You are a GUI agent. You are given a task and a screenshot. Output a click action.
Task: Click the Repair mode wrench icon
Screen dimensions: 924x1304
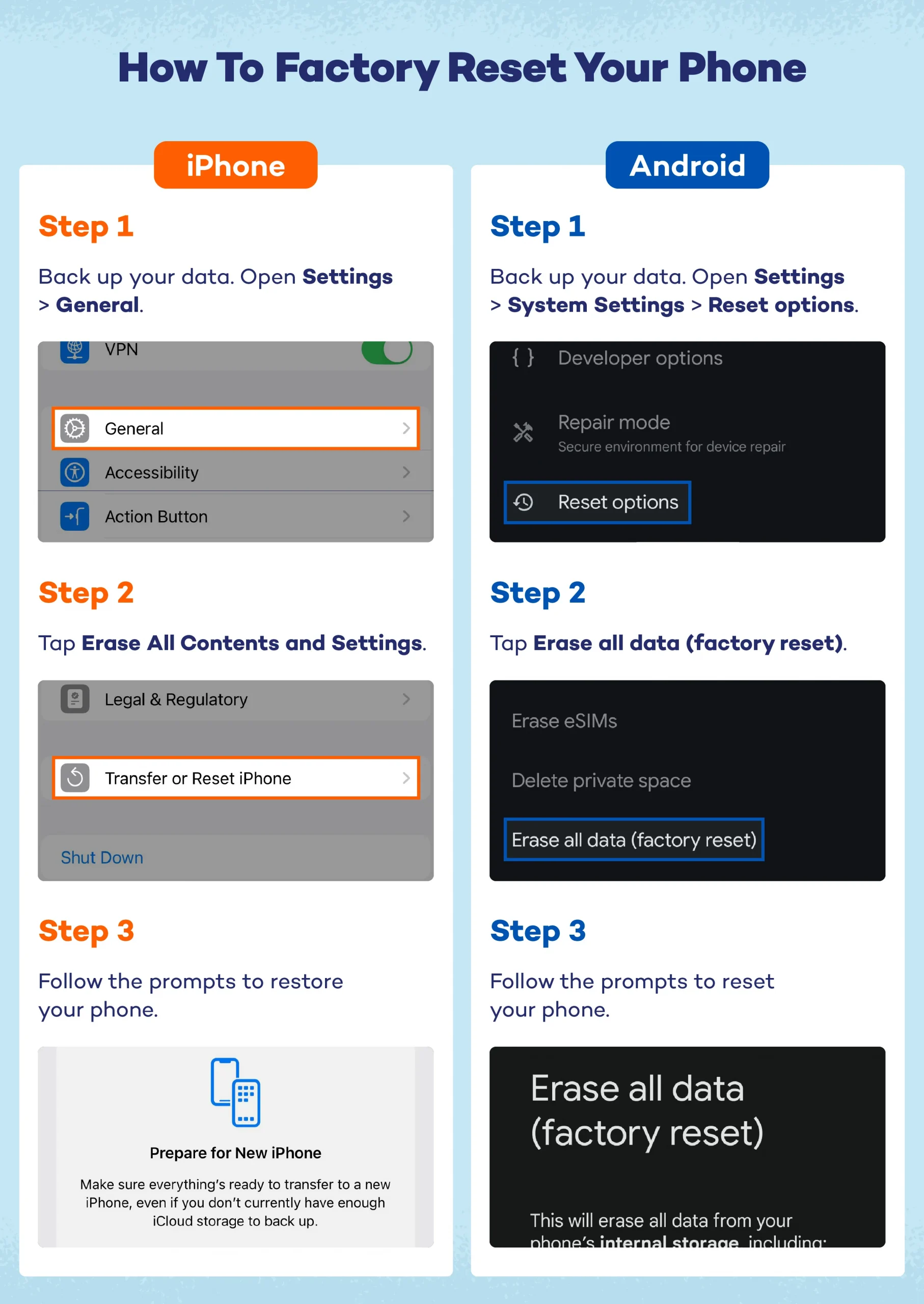(524, 432)
